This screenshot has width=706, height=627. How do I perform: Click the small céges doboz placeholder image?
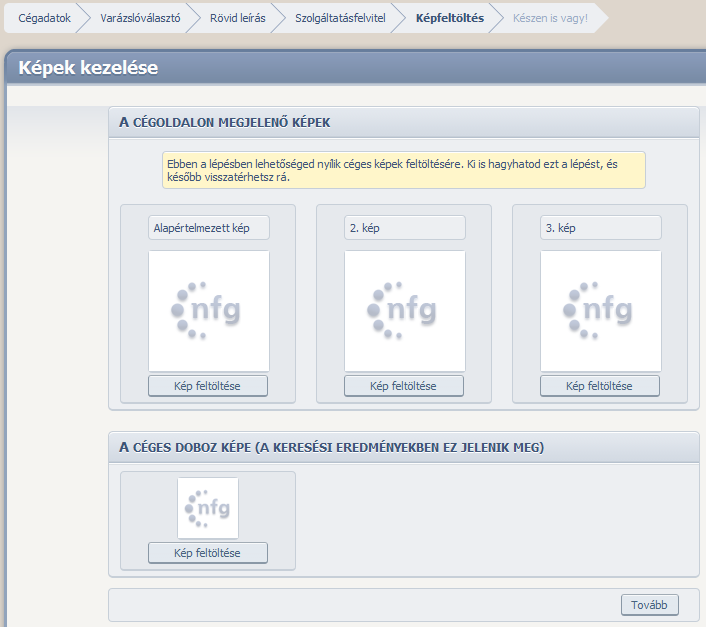tap(208, 508)
